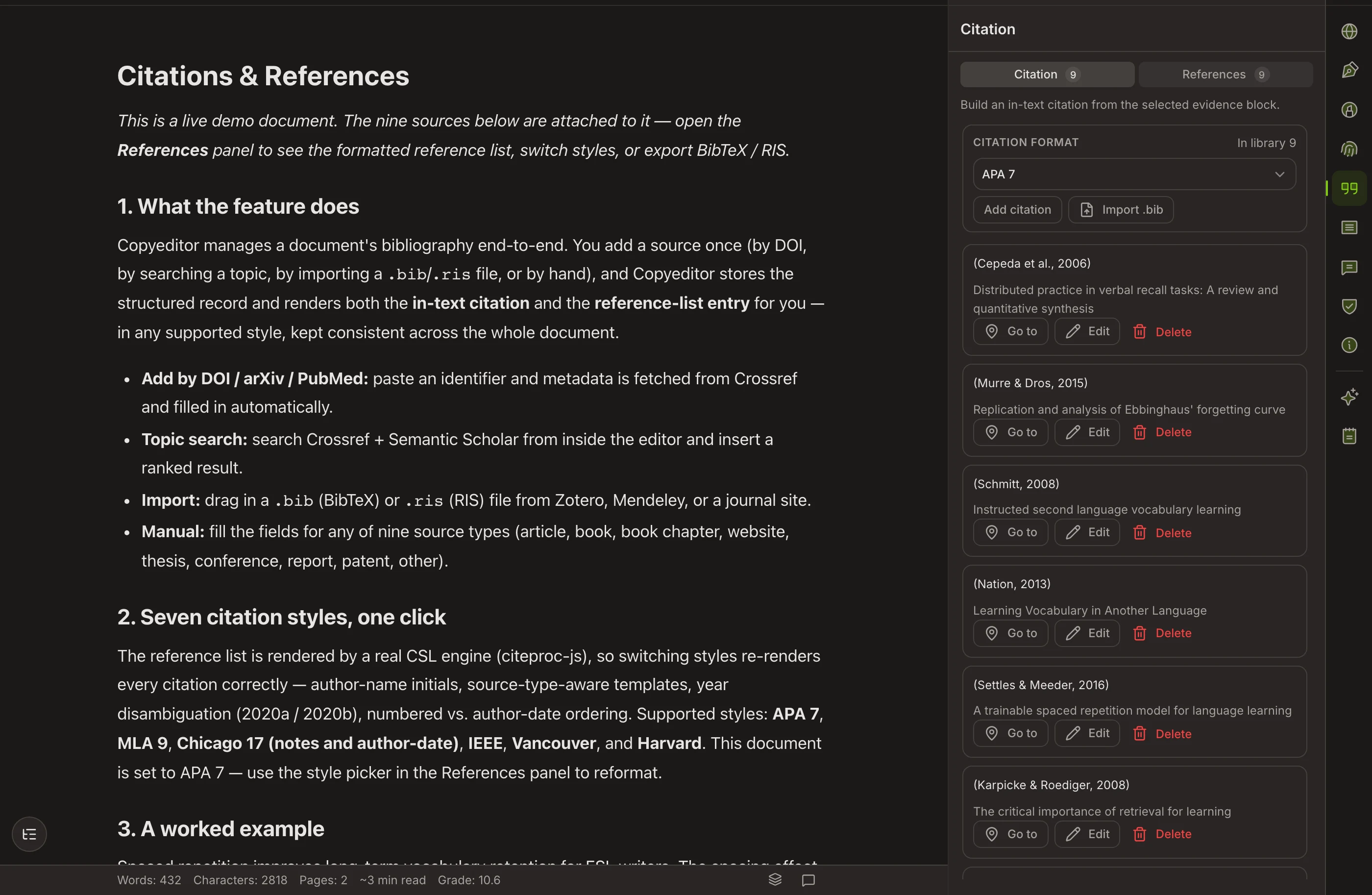Viewport: 1372px width, 895px height.
Task: Delete the Karpicke & Roediger, 2008 citation
Action: [x=1162, y=834]
